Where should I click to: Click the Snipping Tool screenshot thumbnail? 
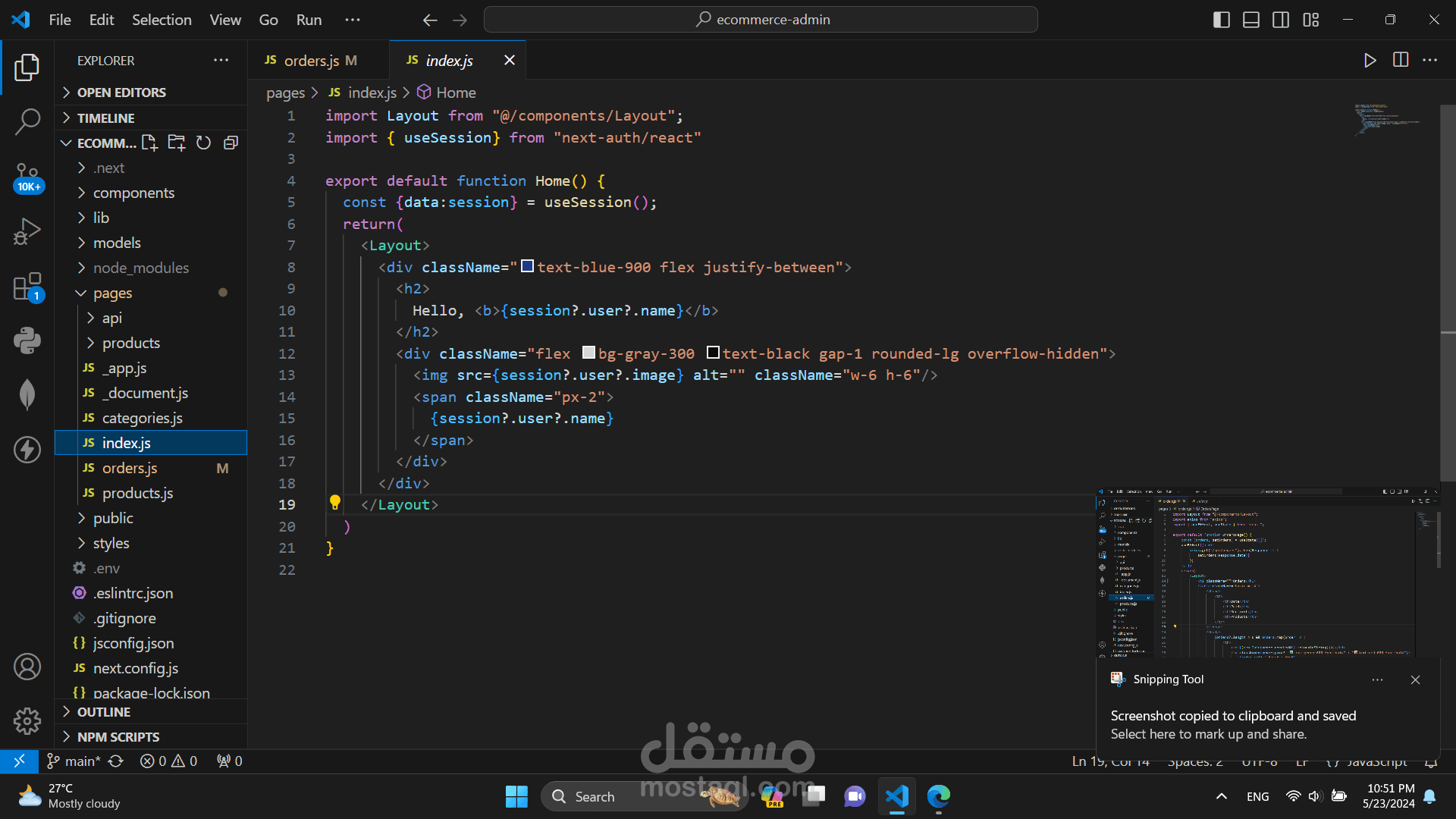pyautogui.click(x=1267, y=573)
